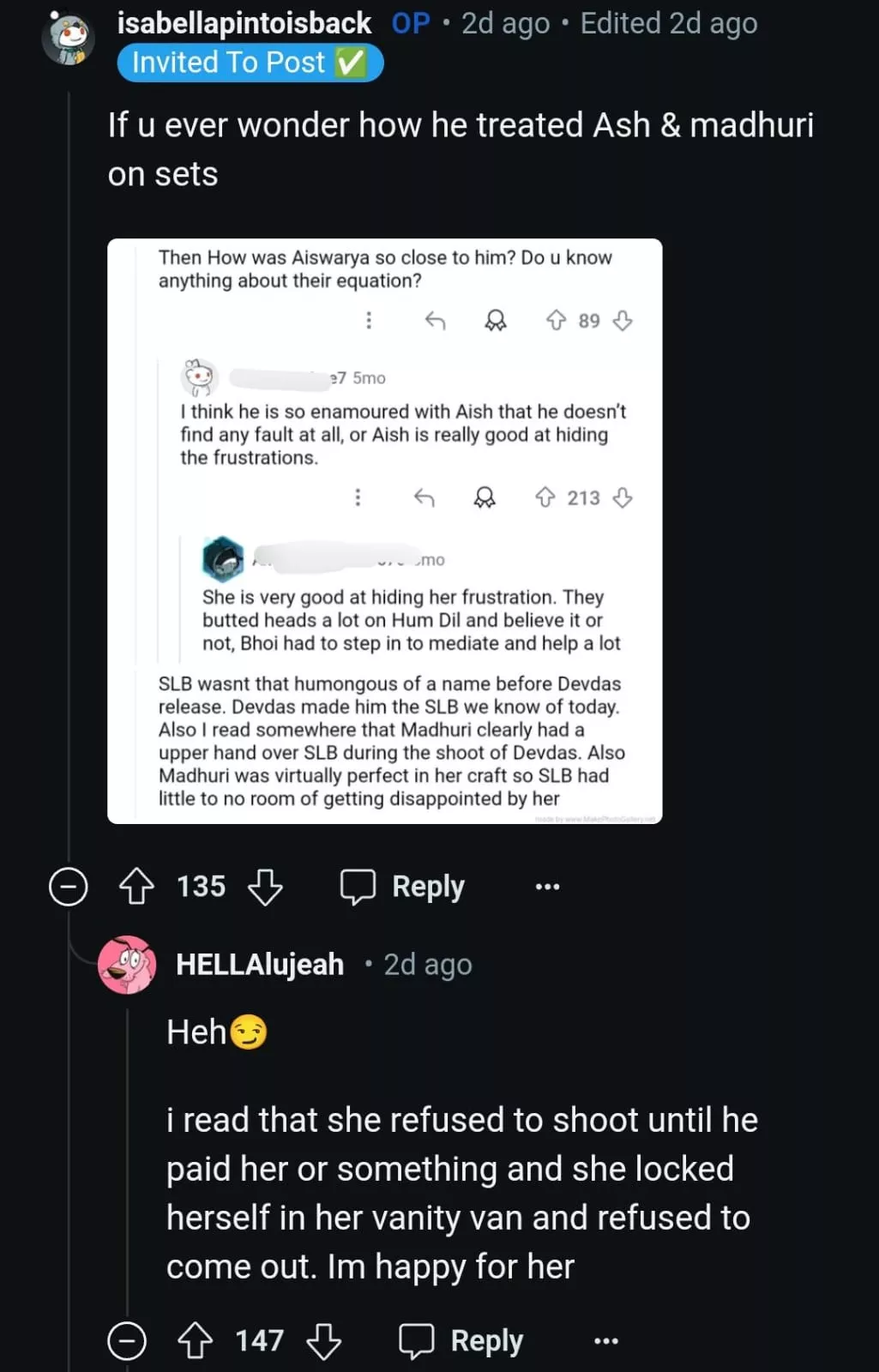This screenshot has height=1372, width=879.
Task: Open isabellapintoisback's profile via username
Action: click(244, 23)
